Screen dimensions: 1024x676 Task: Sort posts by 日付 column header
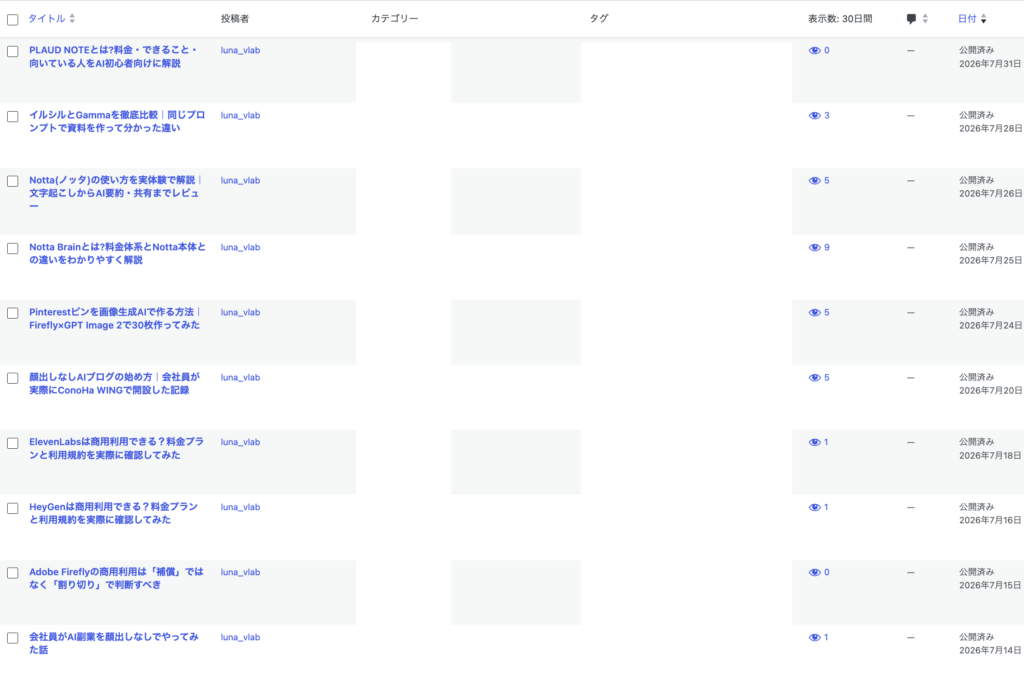tap(972, 19)
